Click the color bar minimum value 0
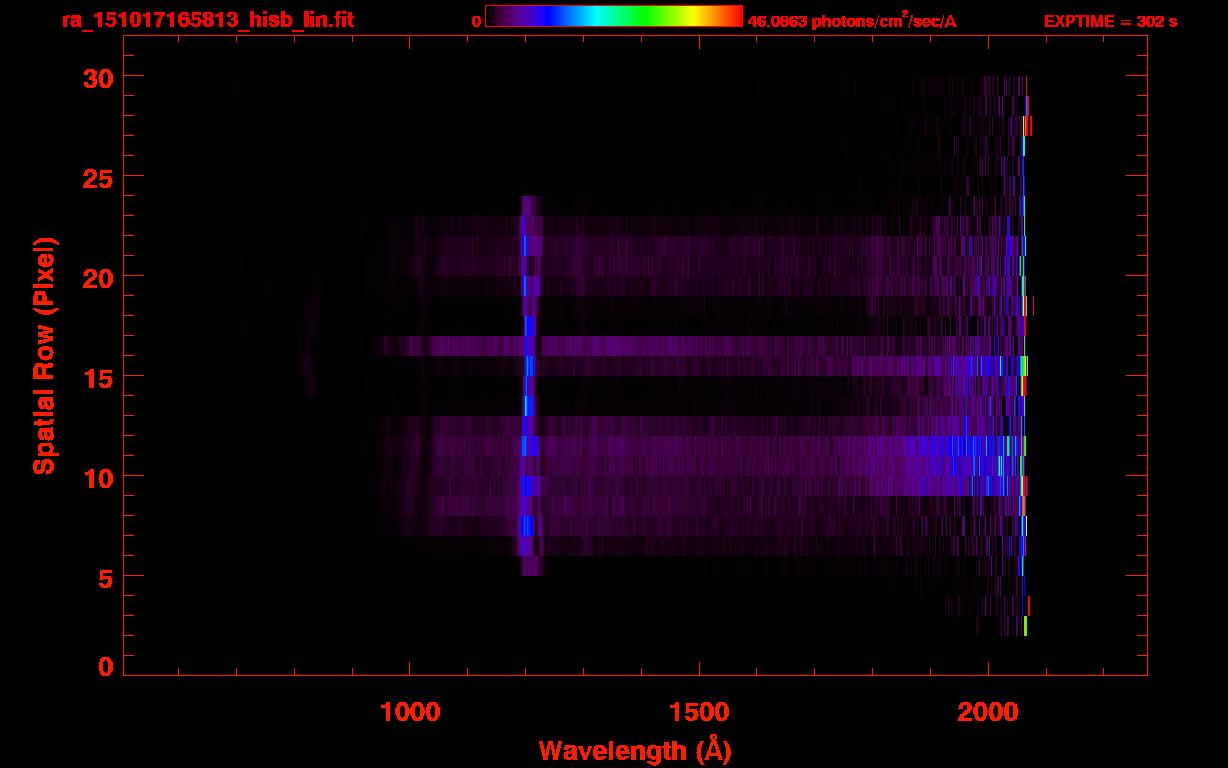 (477, 22)
